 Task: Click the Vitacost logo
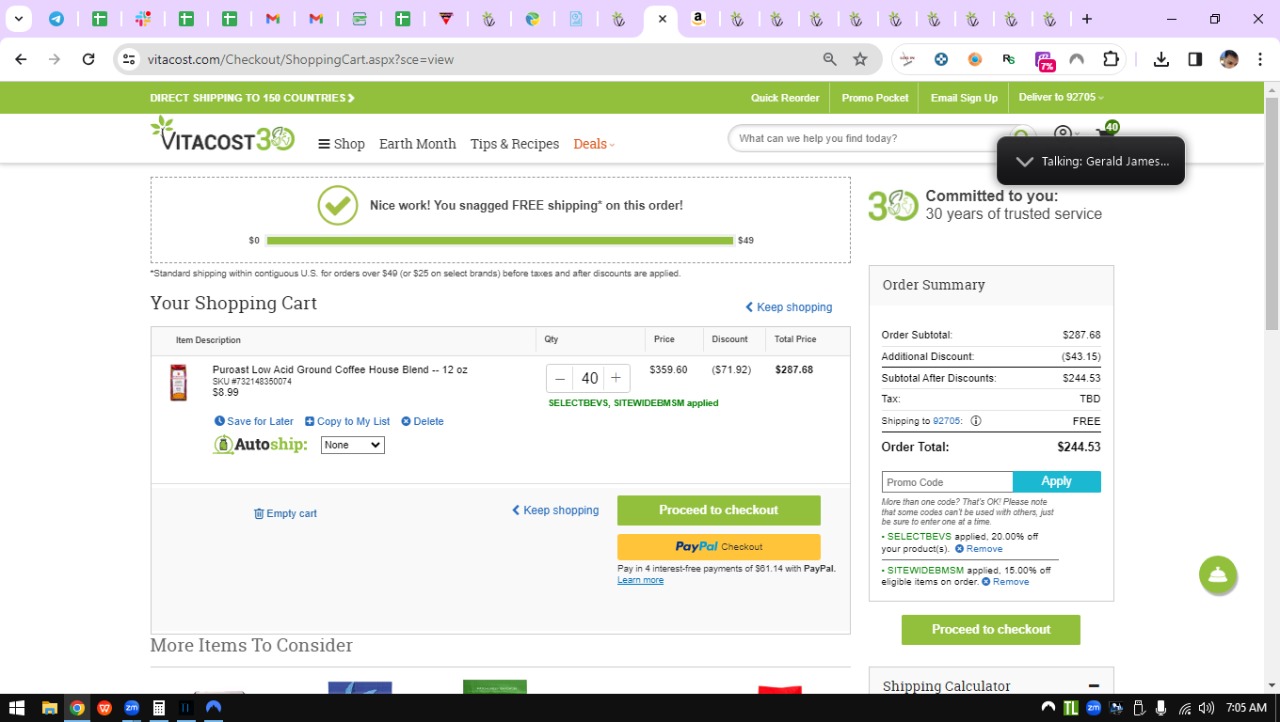pyautogui.click(x=222, y=134)
